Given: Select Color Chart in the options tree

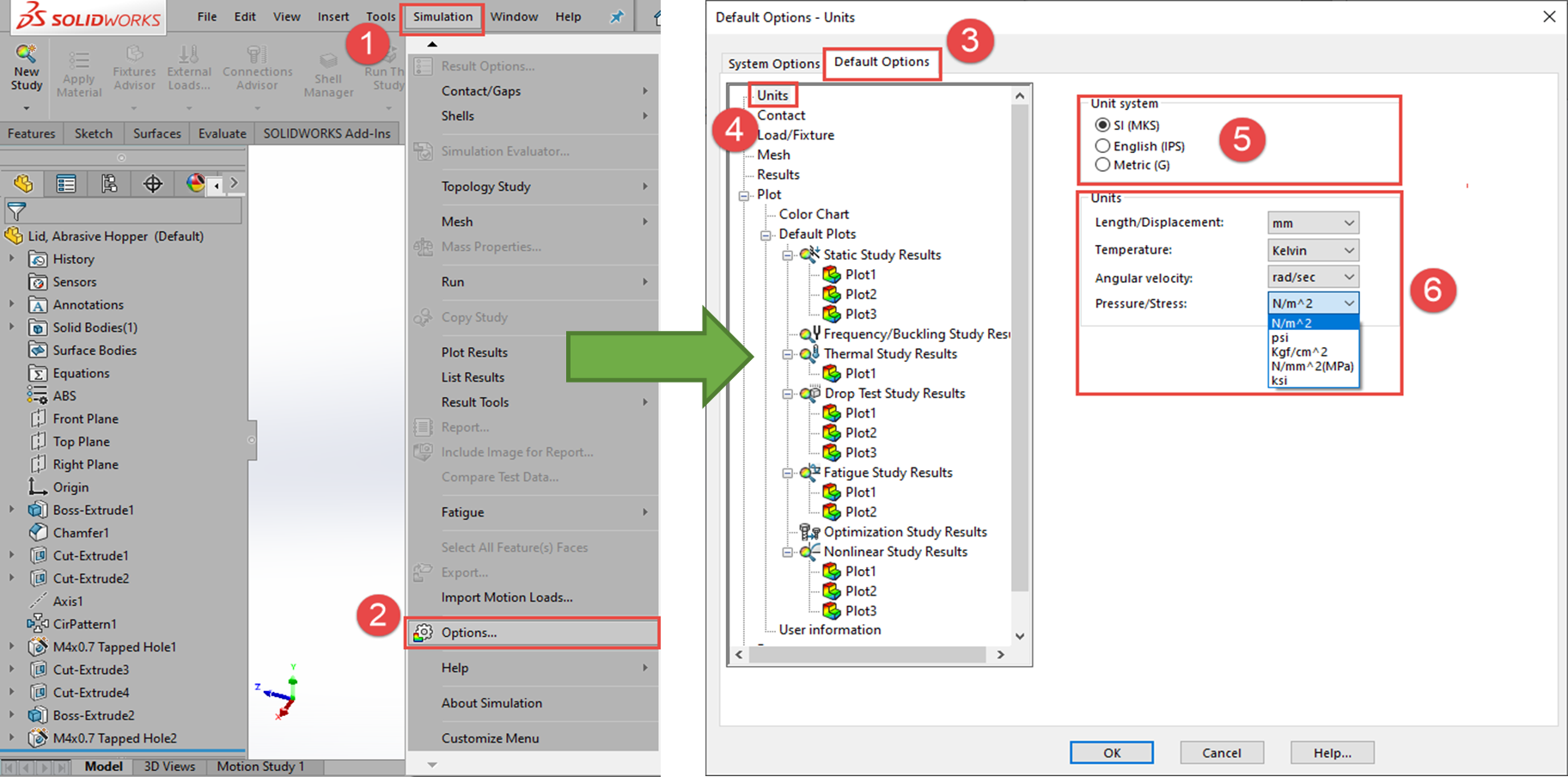Looking at the screenshot, I should pyautogui.click(x=814, y=214).
